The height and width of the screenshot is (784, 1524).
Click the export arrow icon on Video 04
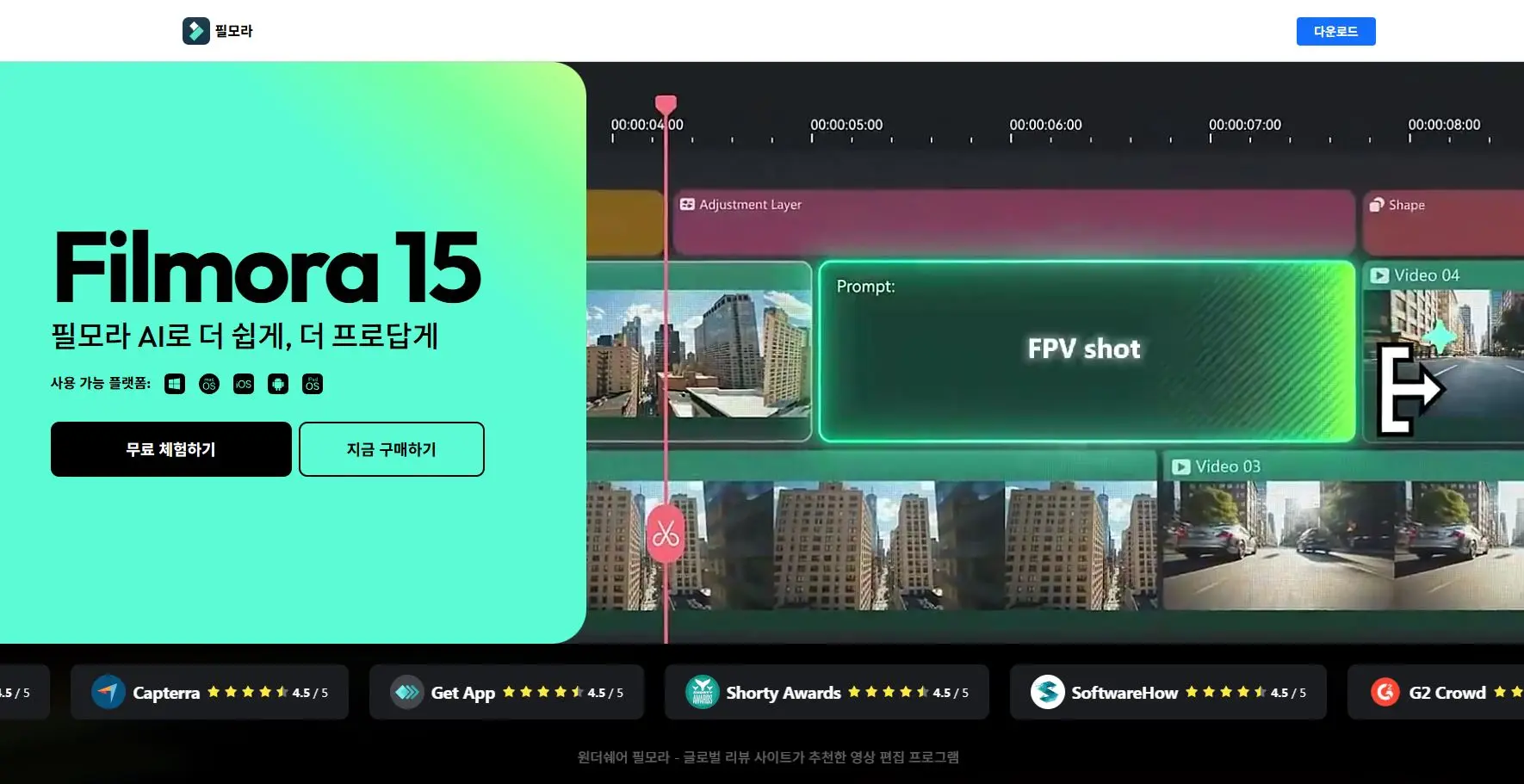(1410, 389)
